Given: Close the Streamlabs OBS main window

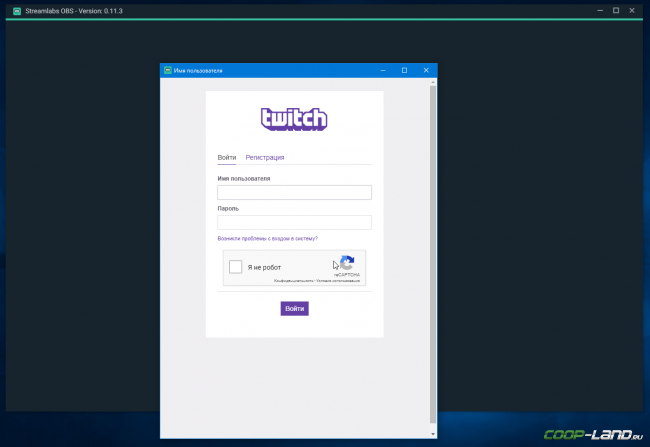Looking at the screenshot, I should (x=632, y=11).
